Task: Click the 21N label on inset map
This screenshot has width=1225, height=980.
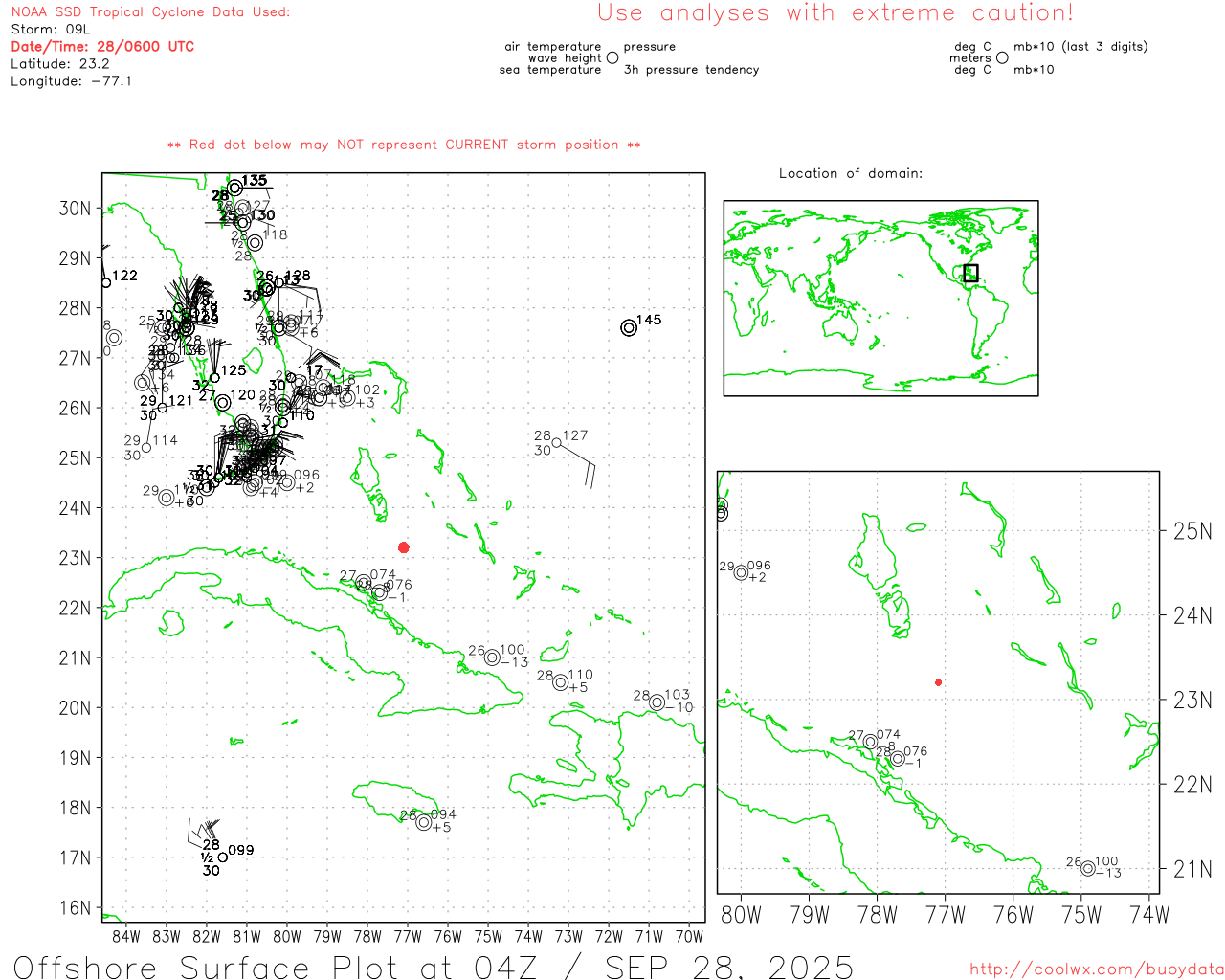Action: coord(1192,870)
